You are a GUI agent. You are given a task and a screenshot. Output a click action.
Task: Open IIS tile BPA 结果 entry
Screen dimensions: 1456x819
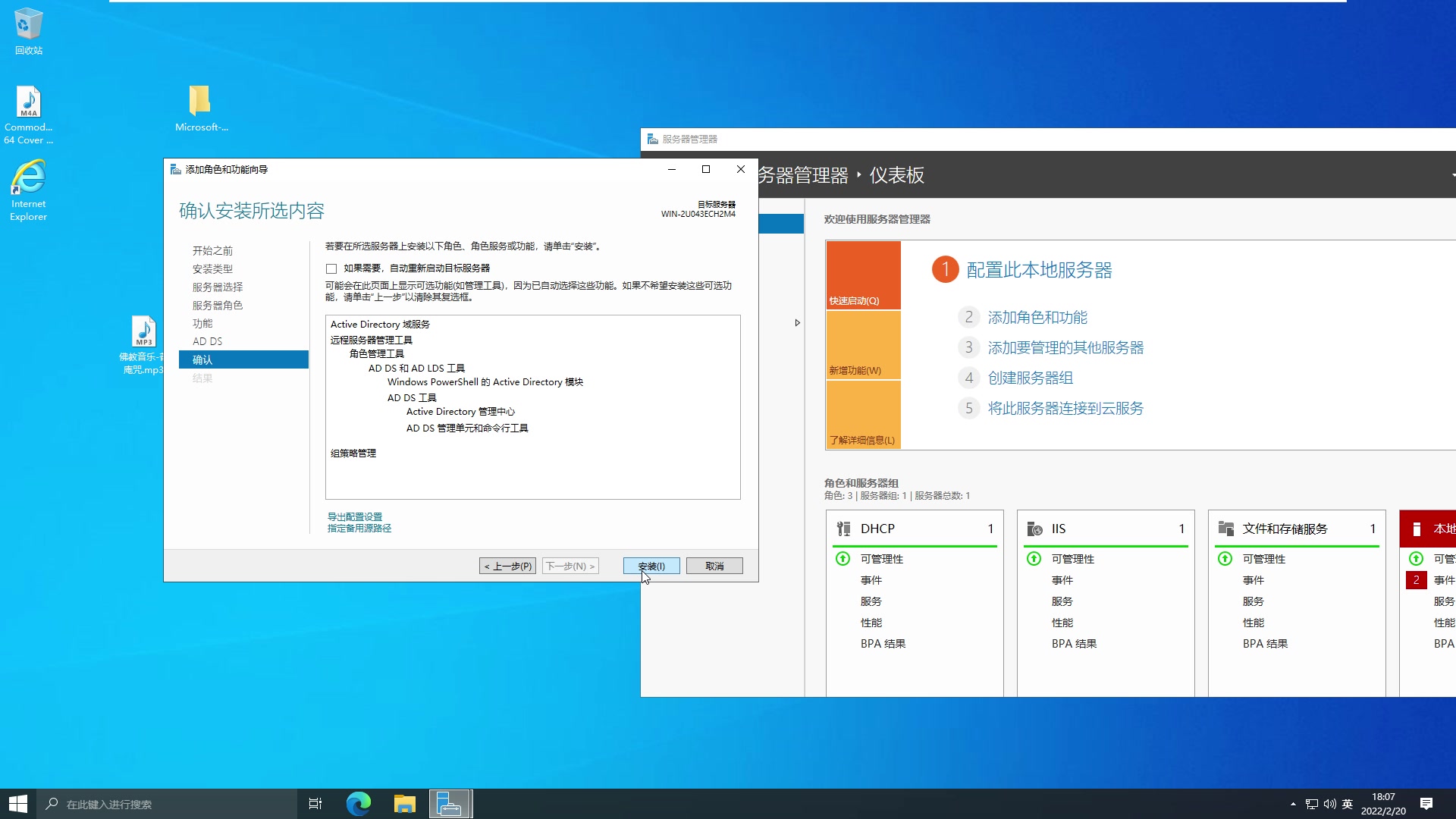(1074, 644)
